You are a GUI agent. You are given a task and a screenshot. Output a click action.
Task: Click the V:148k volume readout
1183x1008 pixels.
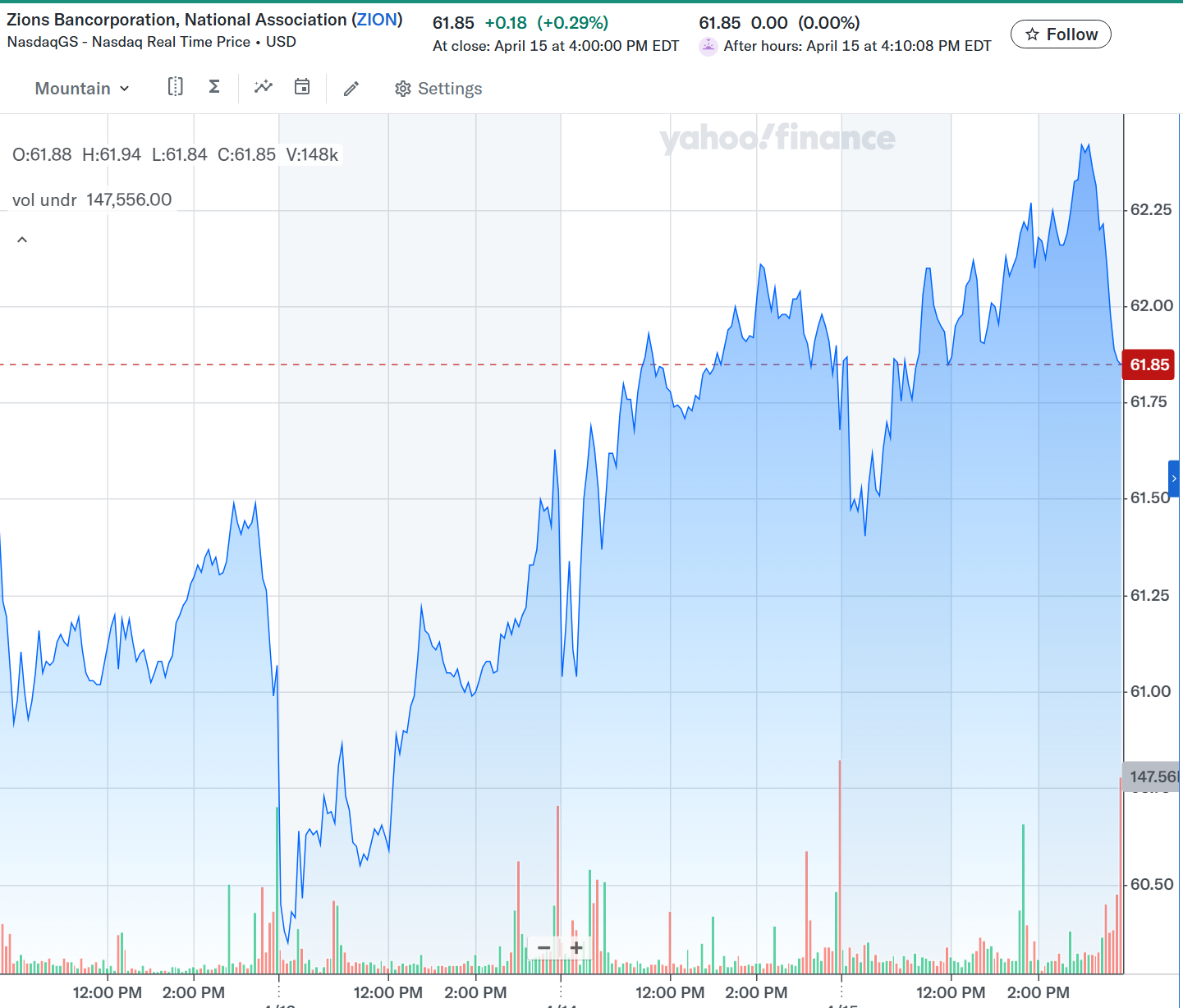coord(312,154)
